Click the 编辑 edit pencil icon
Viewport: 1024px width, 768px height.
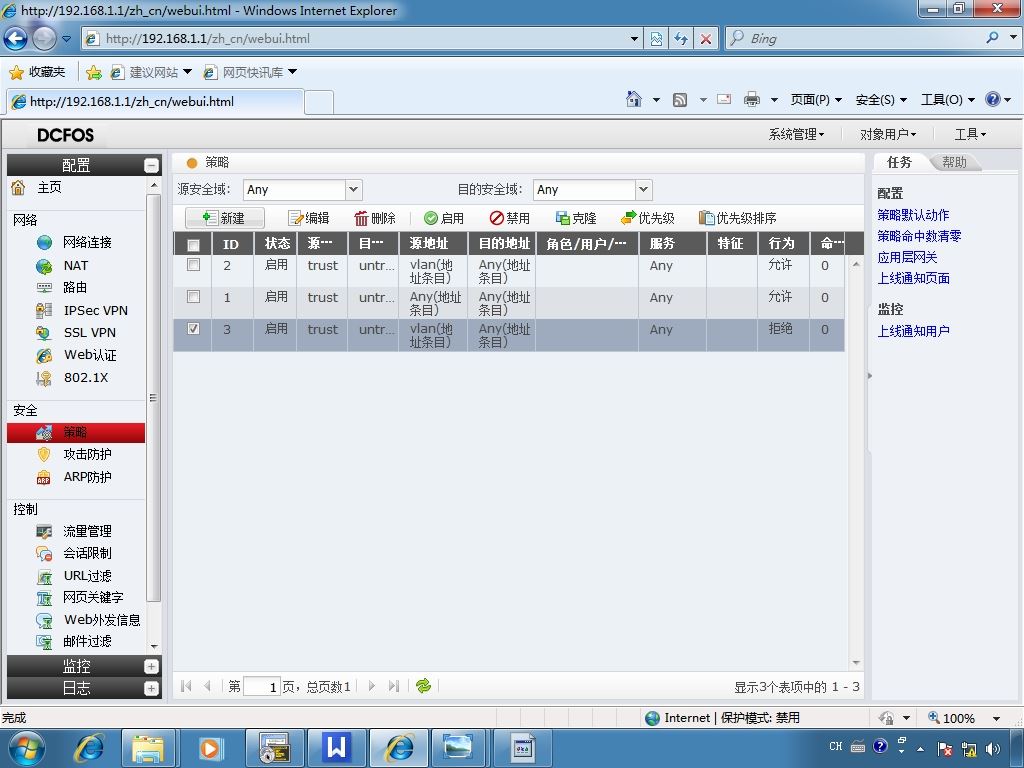(x=295, y=218)
